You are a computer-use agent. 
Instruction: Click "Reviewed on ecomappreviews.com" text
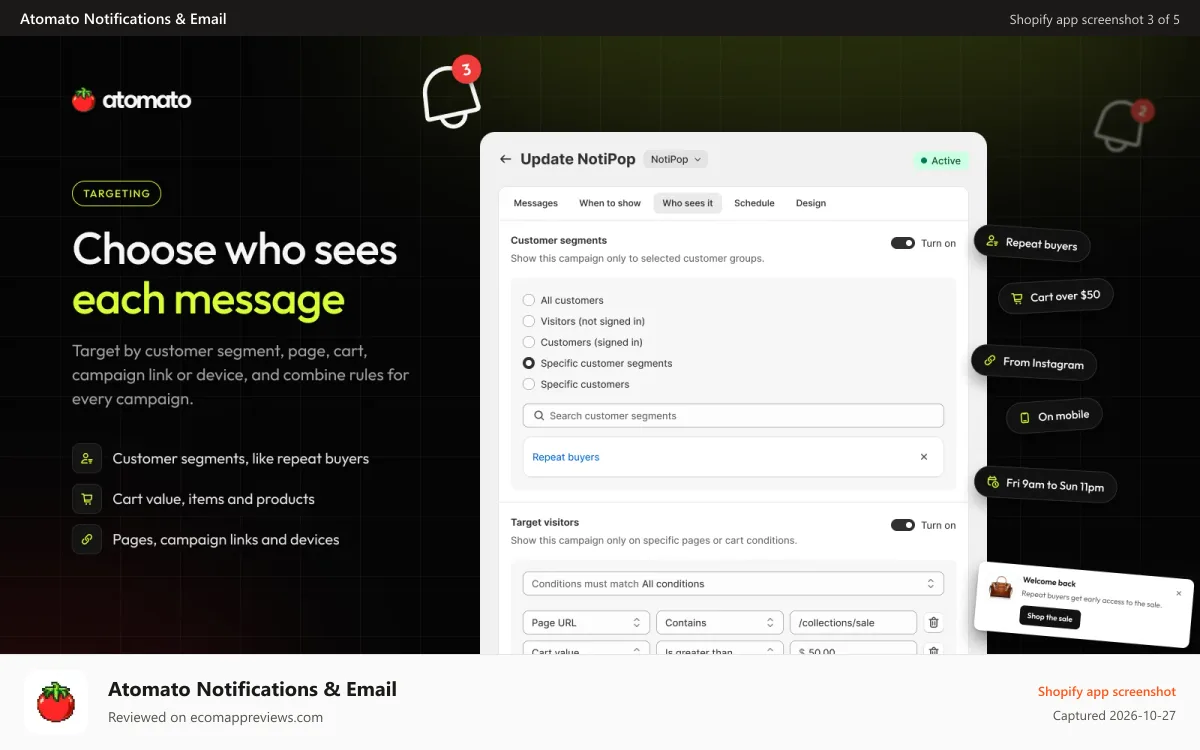point(215,717)
